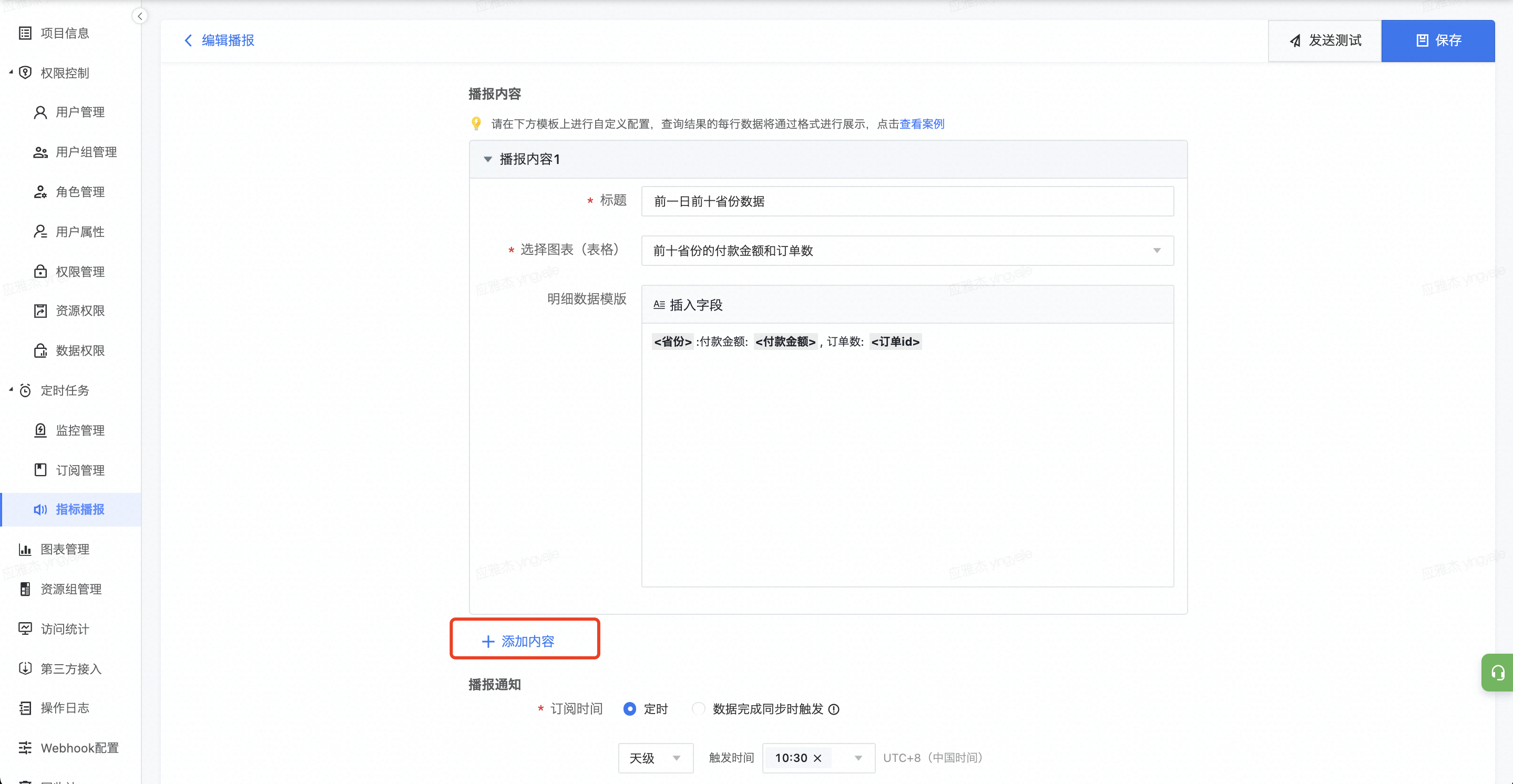Click the 资源组管理 icon
The image size is (1513, 784).
25,589
